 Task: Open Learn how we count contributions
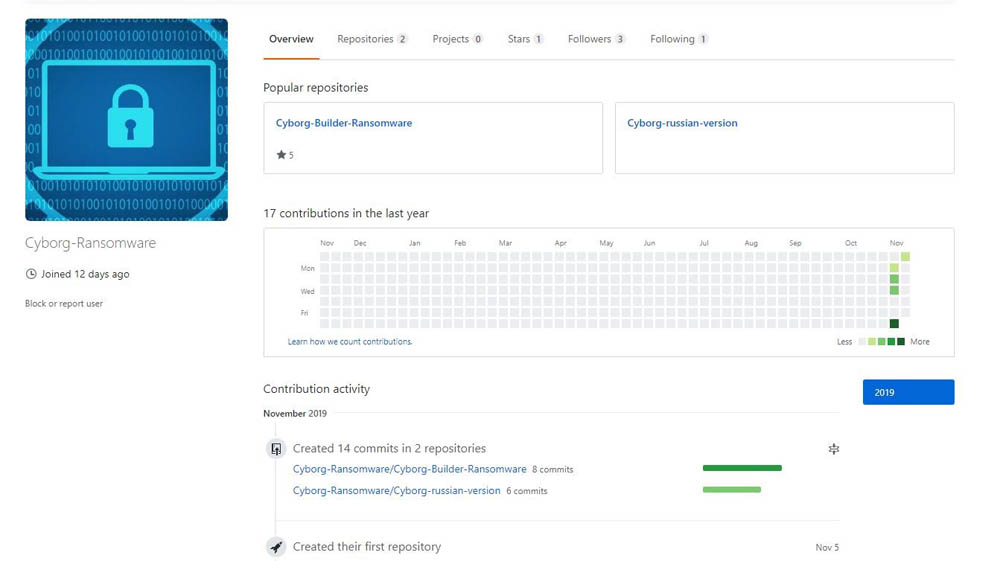click(x=349, y=342)
